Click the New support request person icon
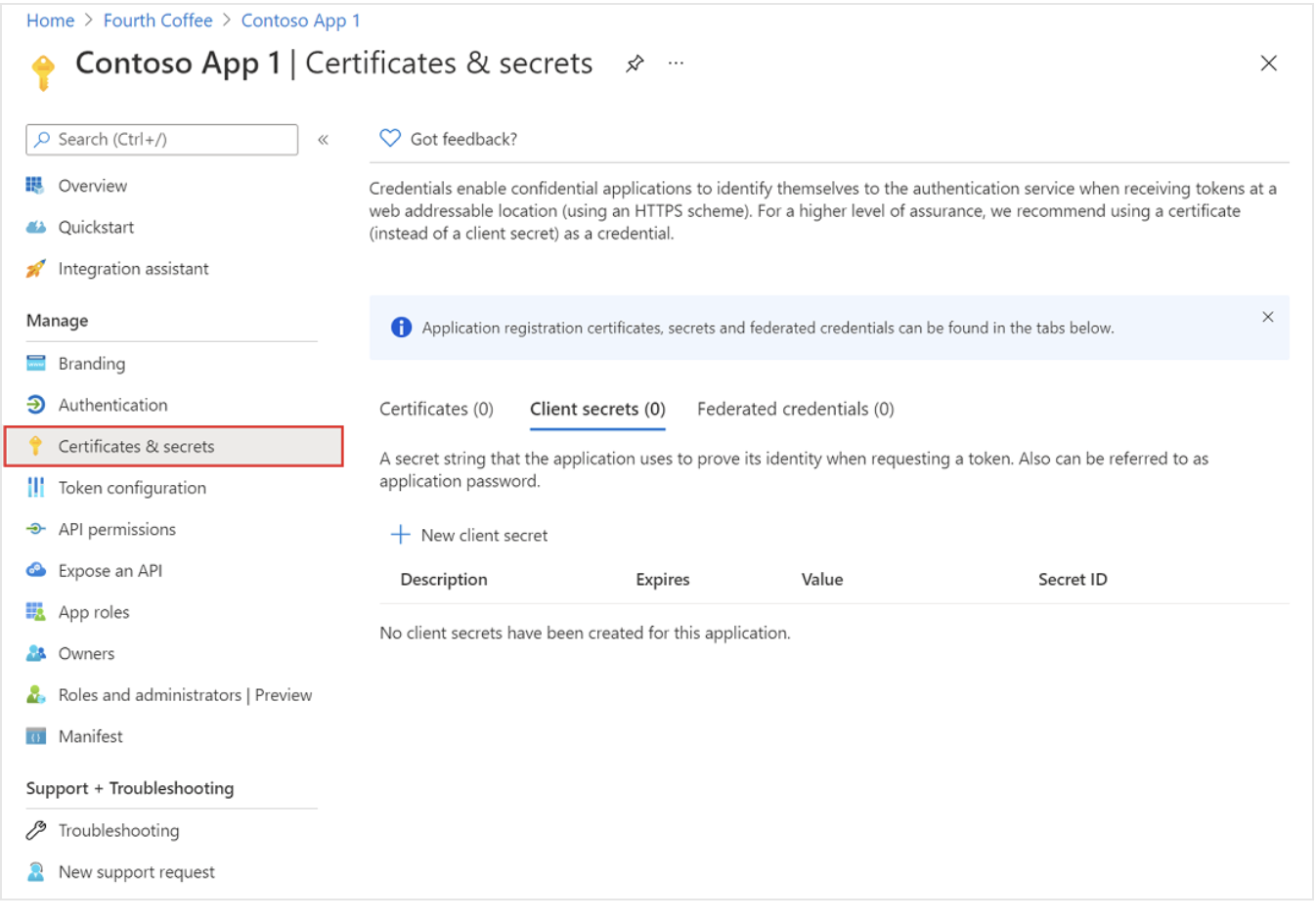The image size is (1316, 921). click(35, 872)
